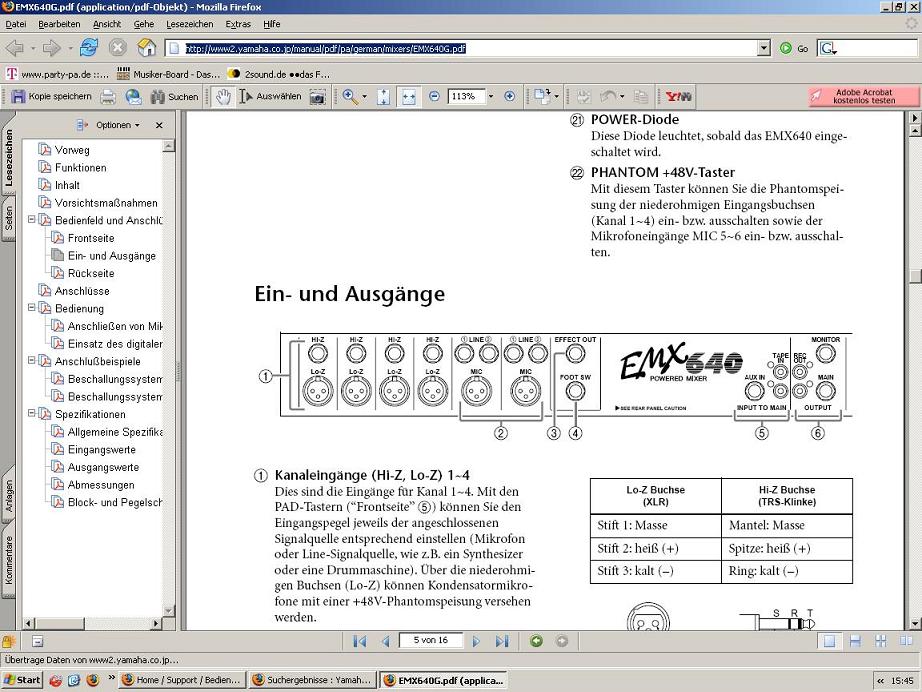Screen dimensions: 922x692
Task: Click the browser home button
Action: point(146,48)
